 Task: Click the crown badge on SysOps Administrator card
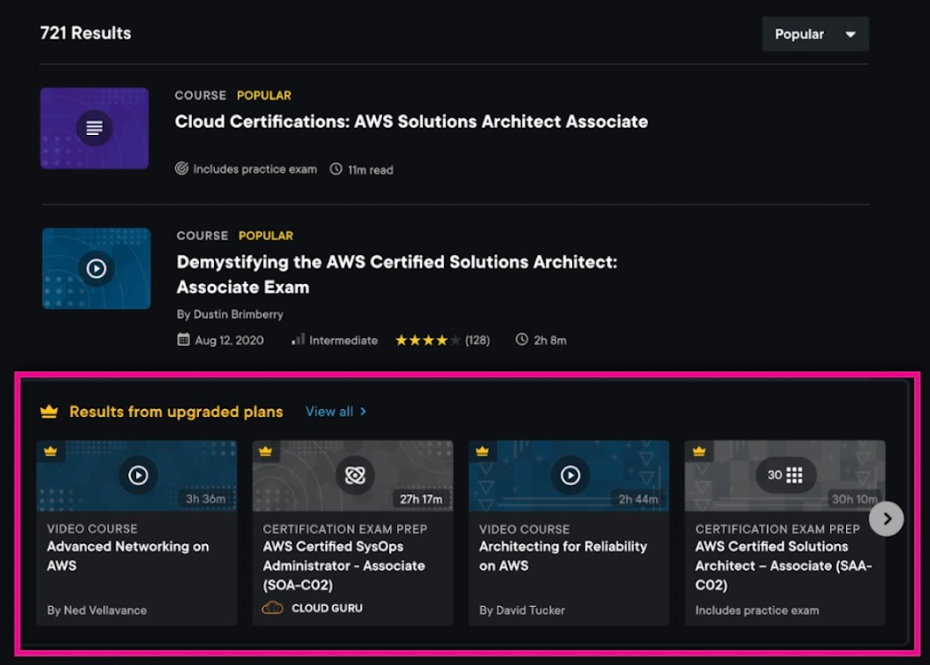coord(265,451)
